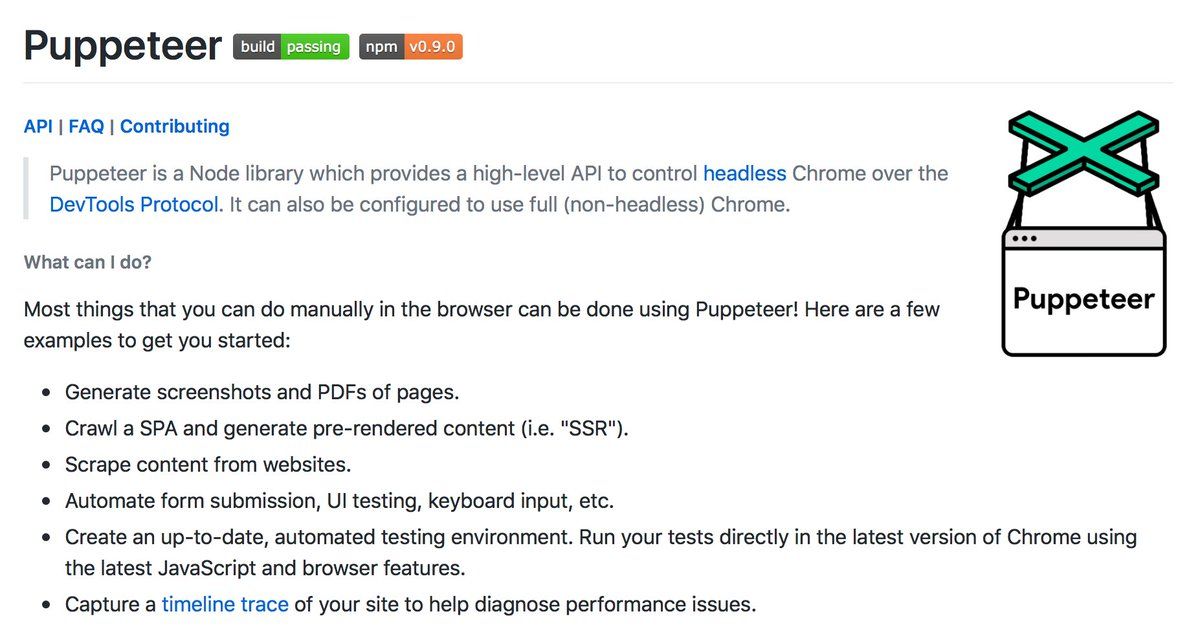Click the build passing badge
This screenshot has height=638, width=1200.
(291, 47)
